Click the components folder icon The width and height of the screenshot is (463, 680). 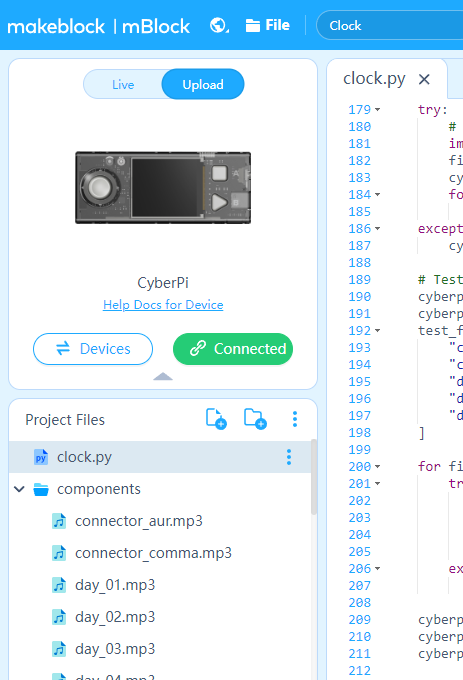(41, 489)
